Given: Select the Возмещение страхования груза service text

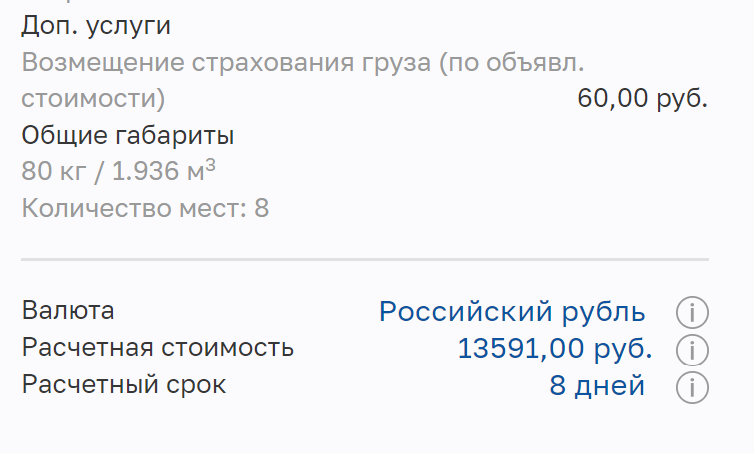Looking at the screenshot, I should pos(226,63).
